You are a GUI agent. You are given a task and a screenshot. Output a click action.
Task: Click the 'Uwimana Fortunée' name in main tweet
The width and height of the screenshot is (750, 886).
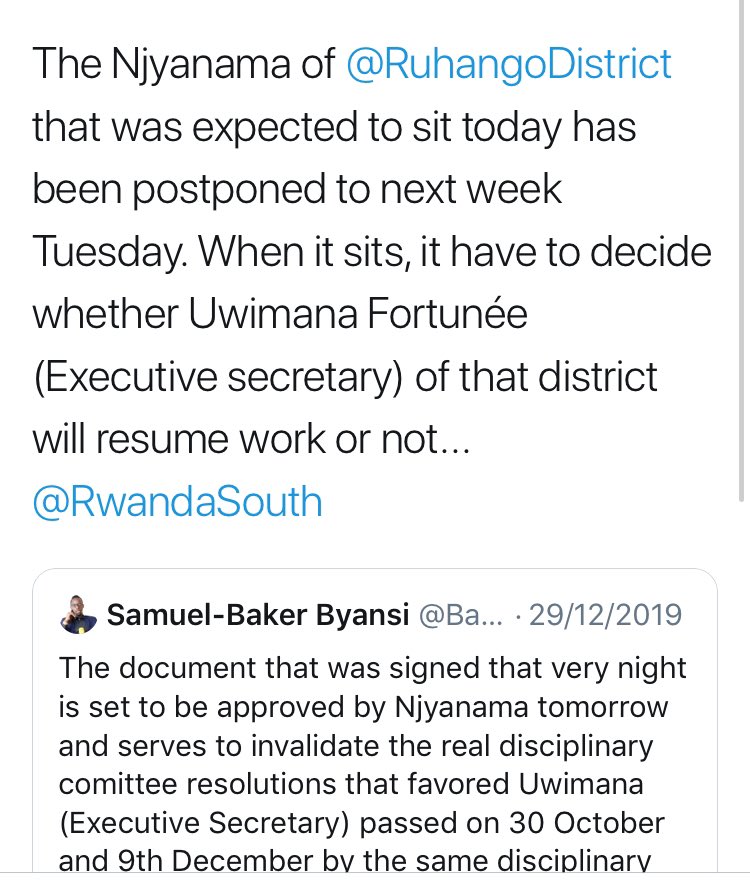coord(357,314)
